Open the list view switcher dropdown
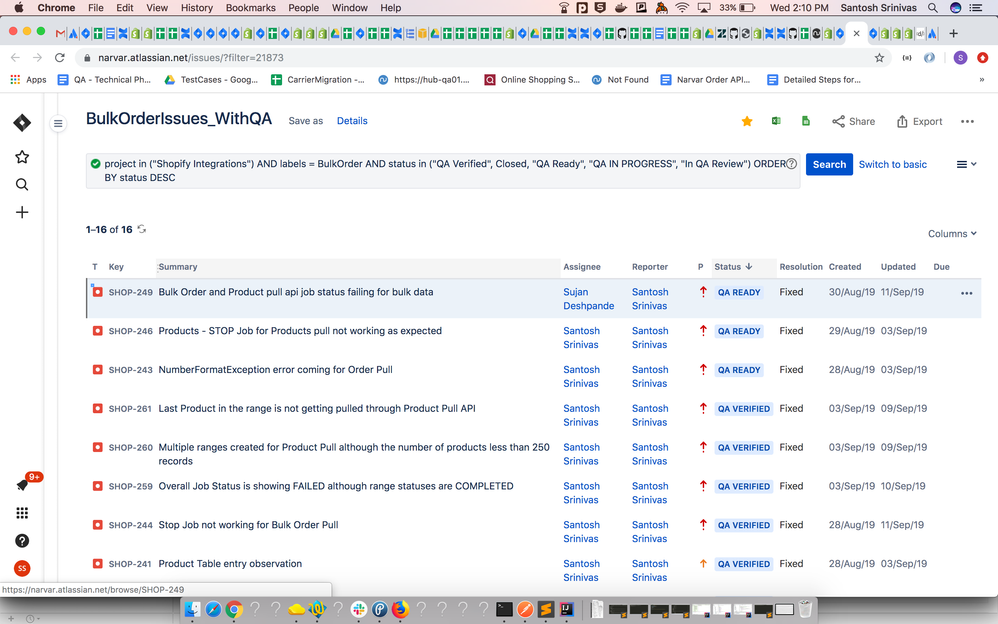This screenshot has width=998, height=624. (x=966, y=164)
